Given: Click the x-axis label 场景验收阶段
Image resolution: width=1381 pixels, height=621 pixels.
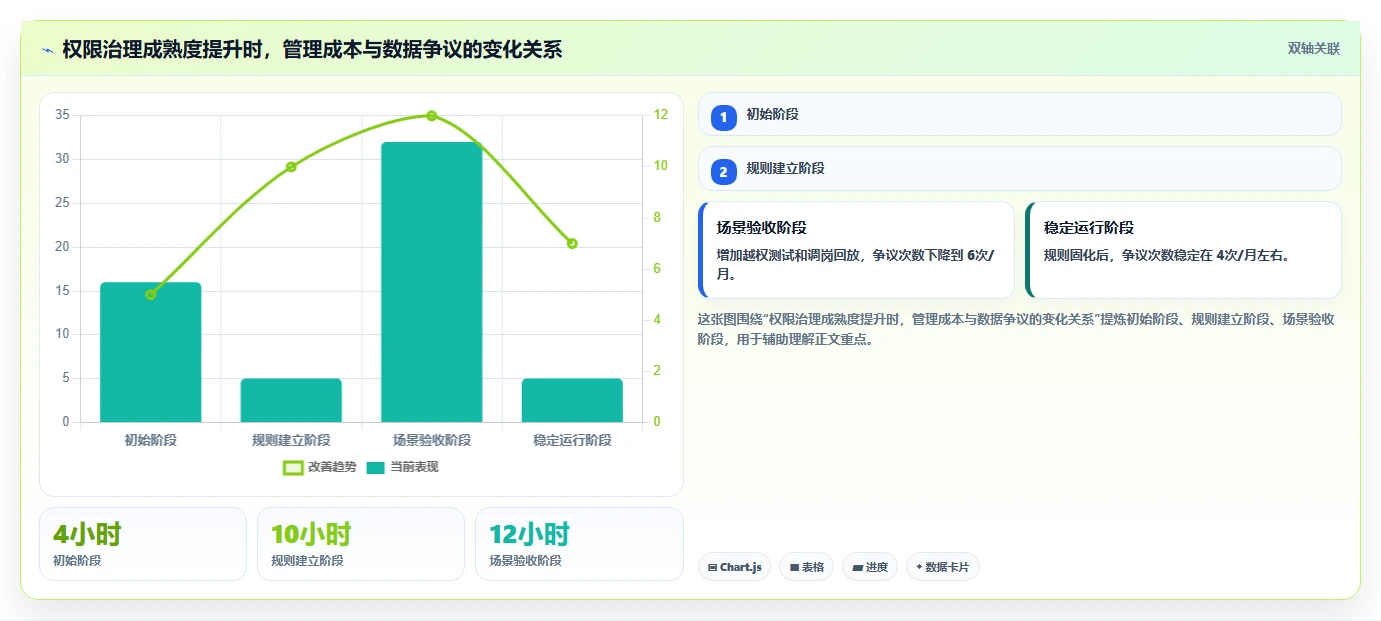Looking at the screenshot, I should [x=432, y=440].
